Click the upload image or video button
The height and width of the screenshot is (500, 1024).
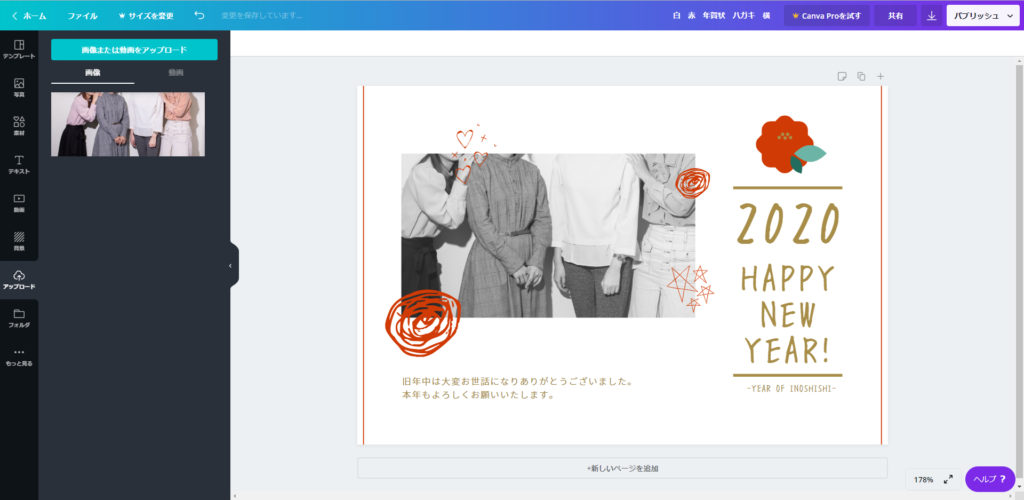tap(134, 49)
